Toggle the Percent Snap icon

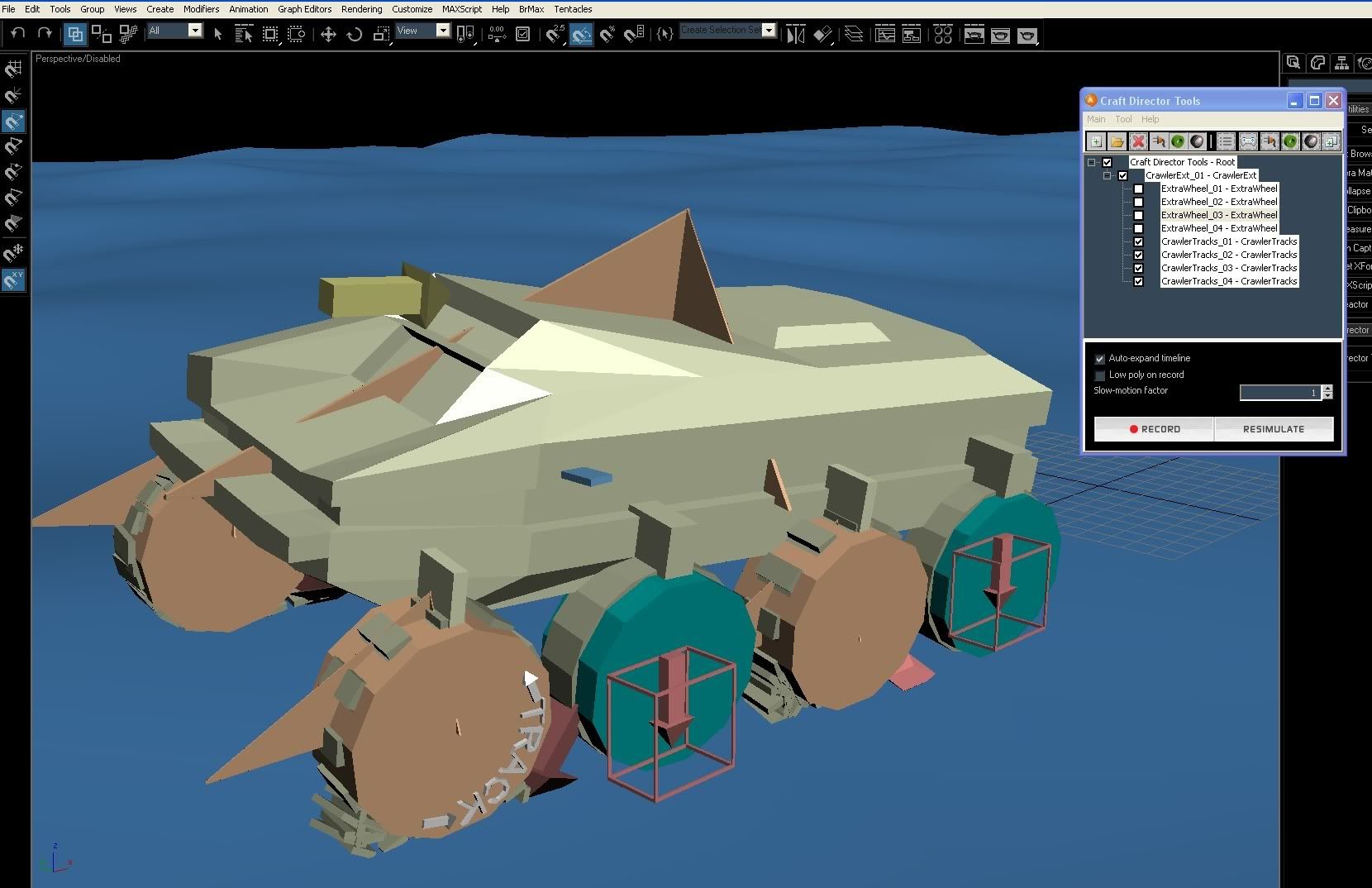[607, 34]
